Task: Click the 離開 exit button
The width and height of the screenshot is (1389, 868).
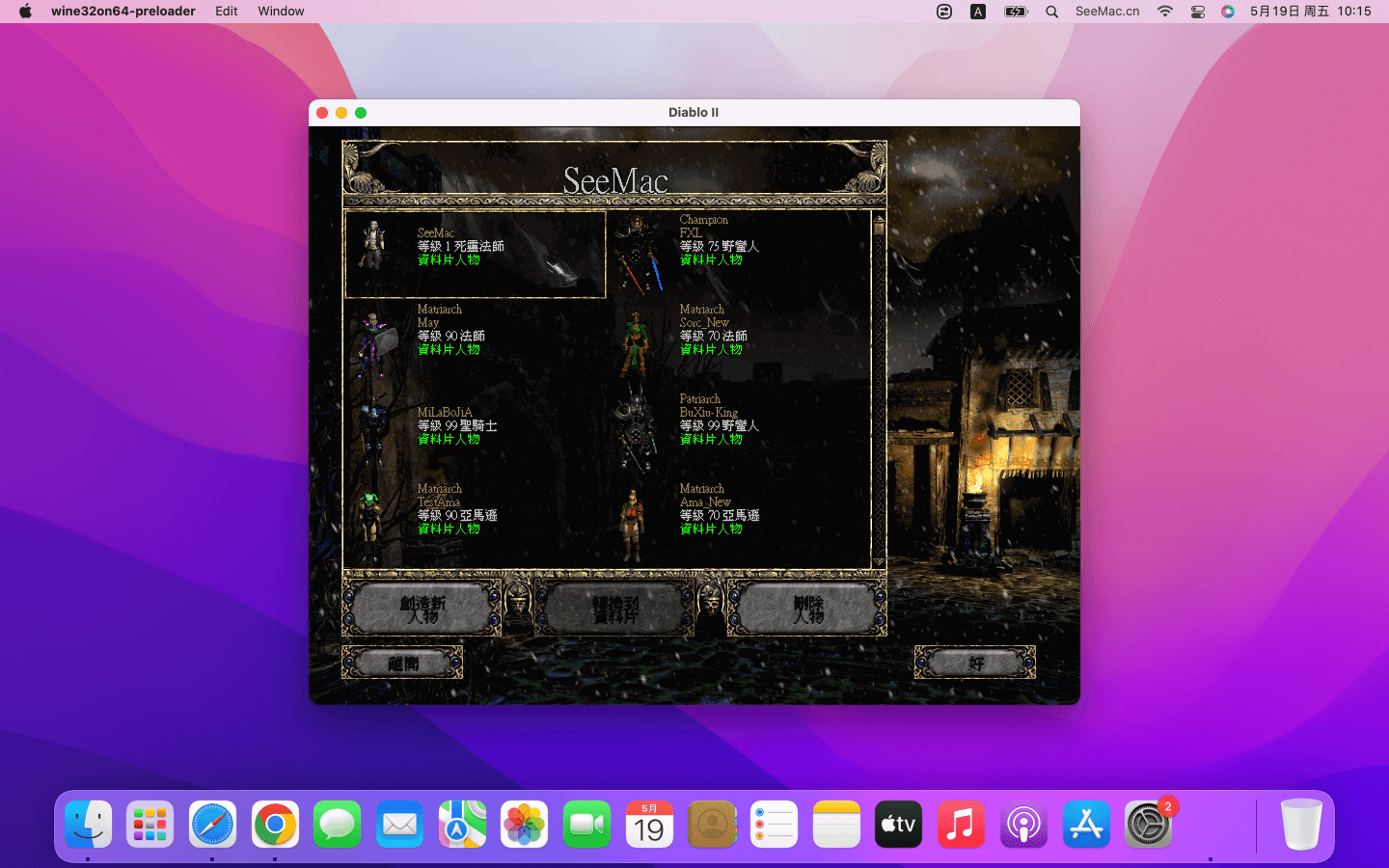Action: pos(402,663)
